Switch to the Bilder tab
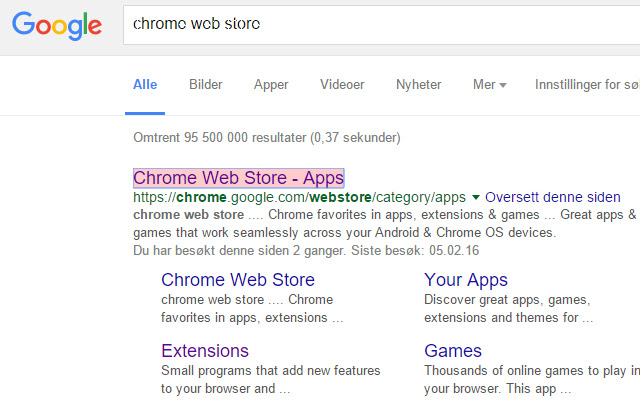The width and height of the screenshot is (640, 400). (206, 84)
